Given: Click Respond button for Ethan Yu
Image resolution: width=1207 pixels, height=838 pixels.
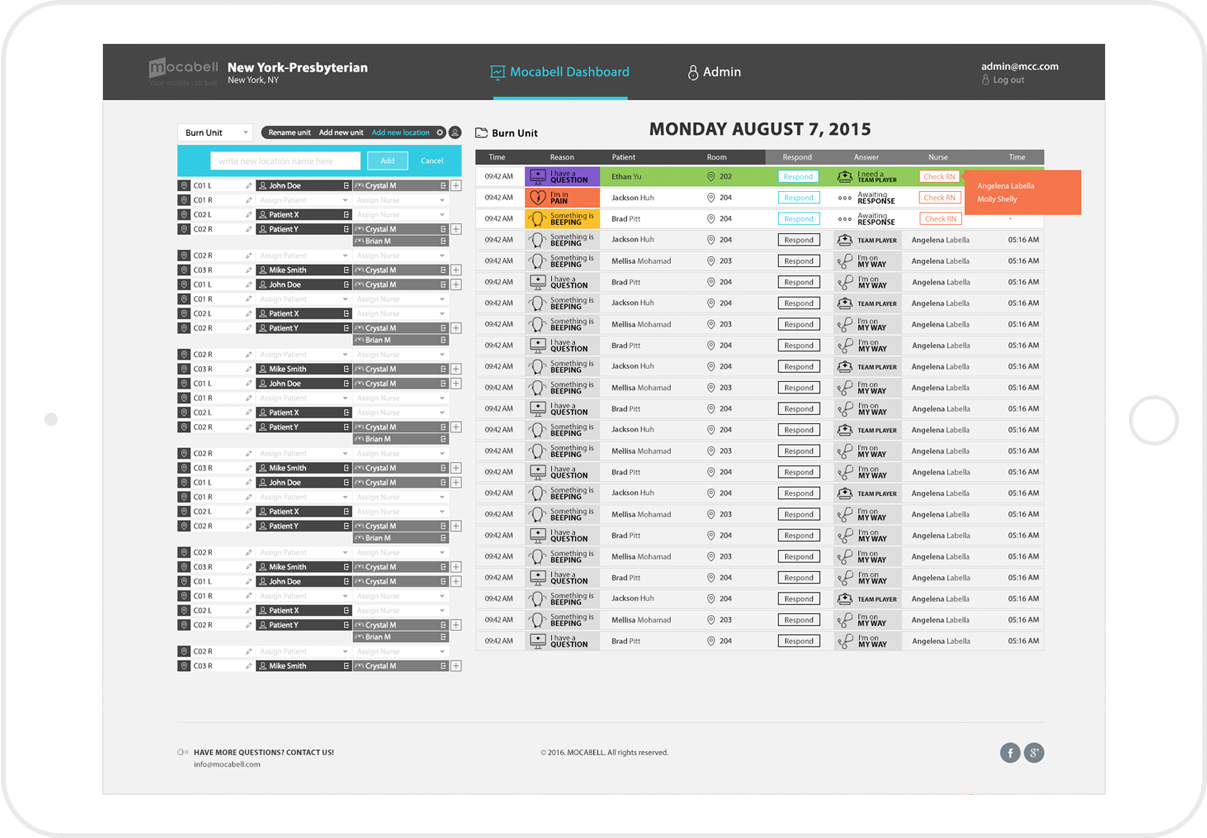Looking at the screenshot, I should pos(798,177).
